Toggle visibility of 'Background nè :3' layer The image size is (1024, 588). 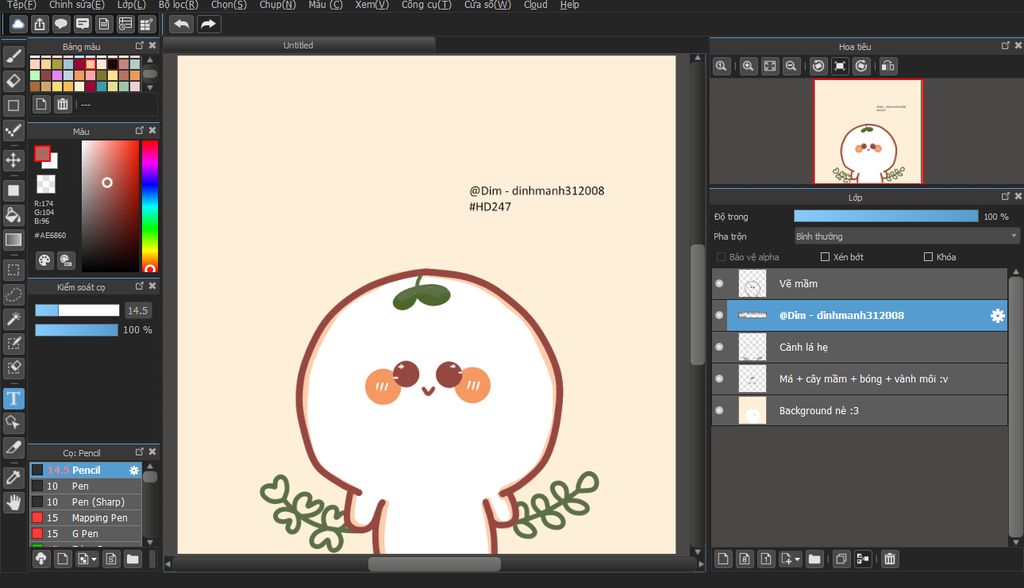point(719,410)
